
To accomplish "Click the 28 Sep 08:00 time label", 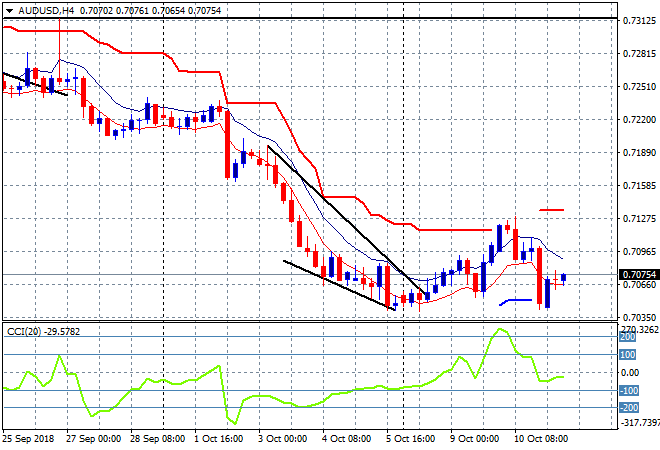I will tap(157, 439).
